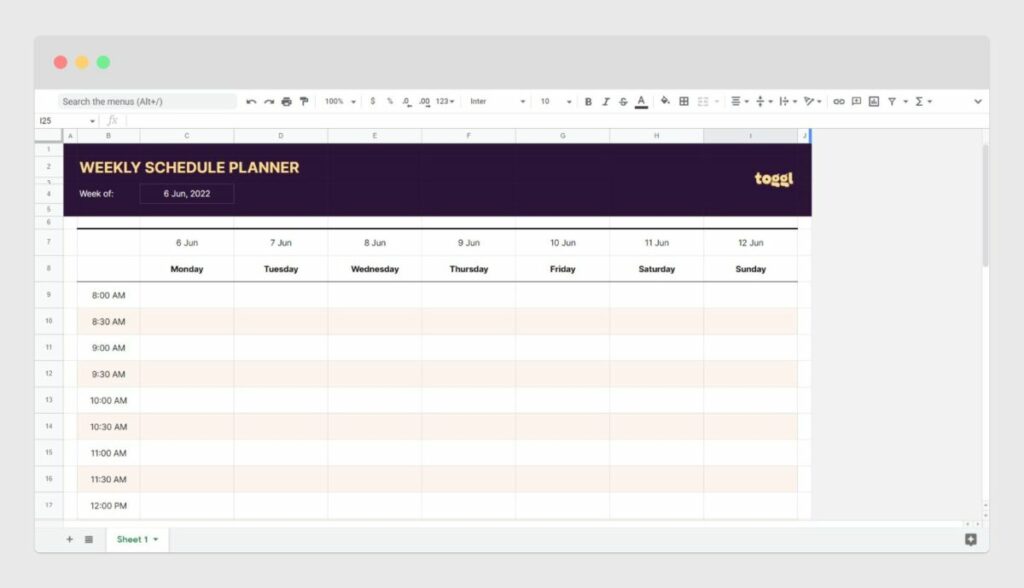This screenshot has width=1024, height=588.
Task: Toggle italic formatting
Action: click(x=607, y=101)
